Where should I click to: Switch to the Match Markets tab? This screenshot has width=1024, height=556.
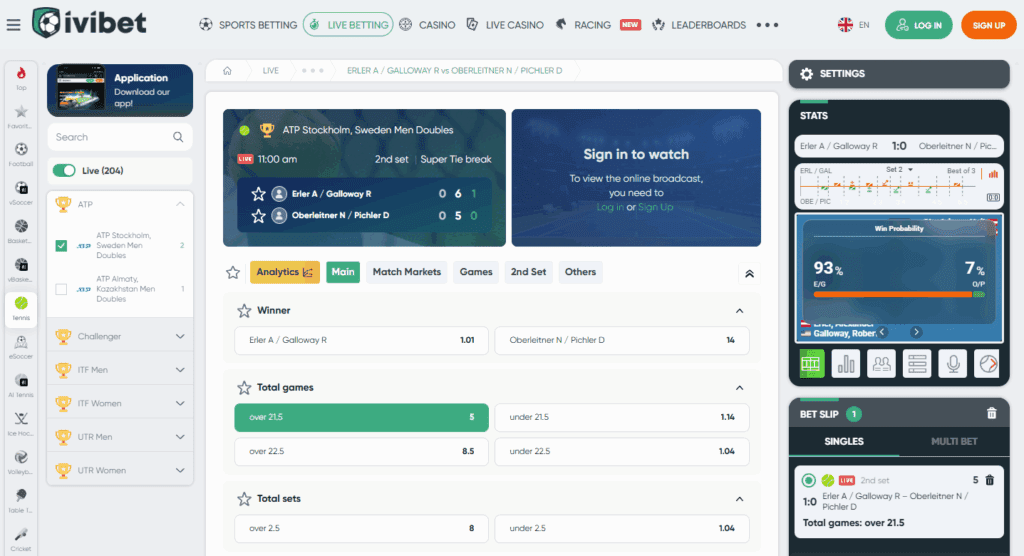tap(406, 272)
